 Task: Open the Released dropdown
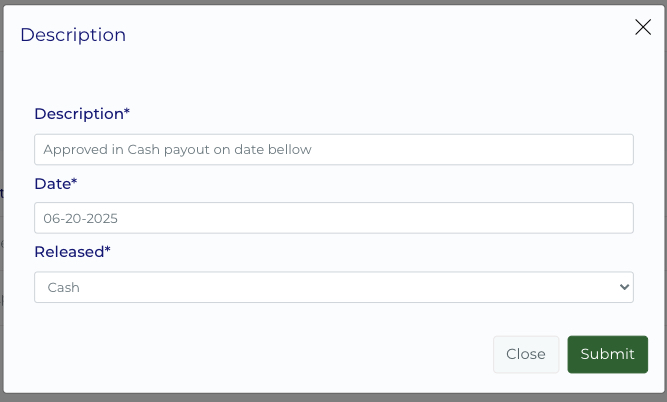tap(333, 287)
